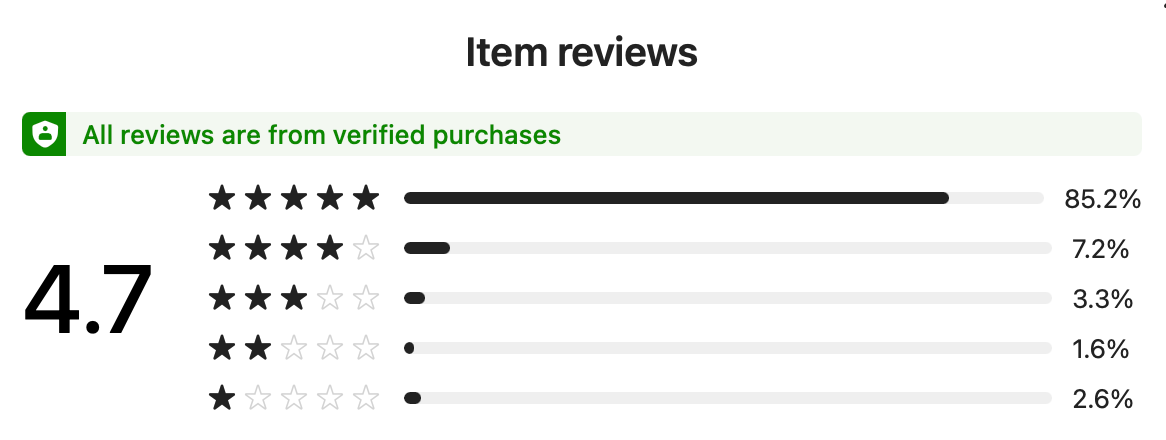Click the green verified purchase shield icon
This screenshot has width=1166, height=440.
point(44,135)
